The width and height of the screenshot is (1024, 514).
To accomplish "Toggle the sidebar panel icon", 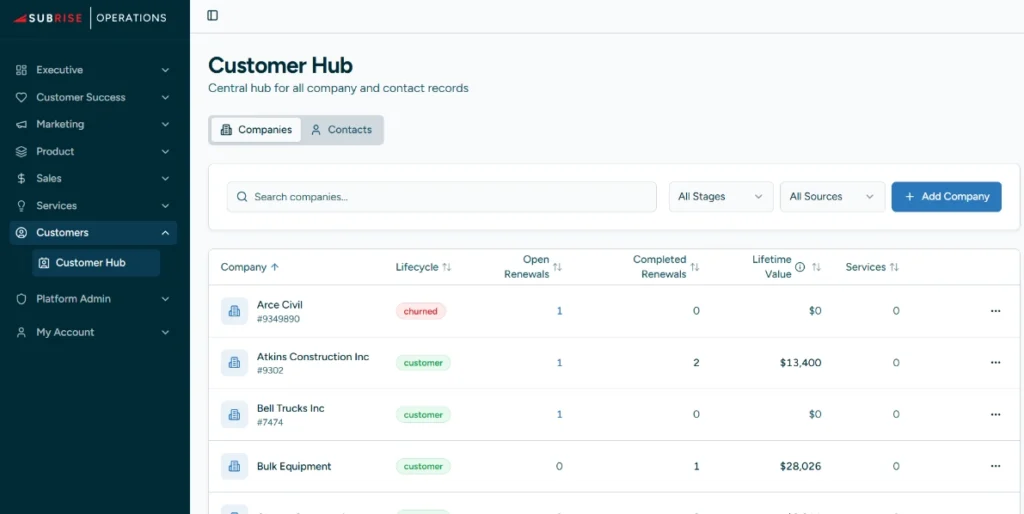I will click(212, 16).
